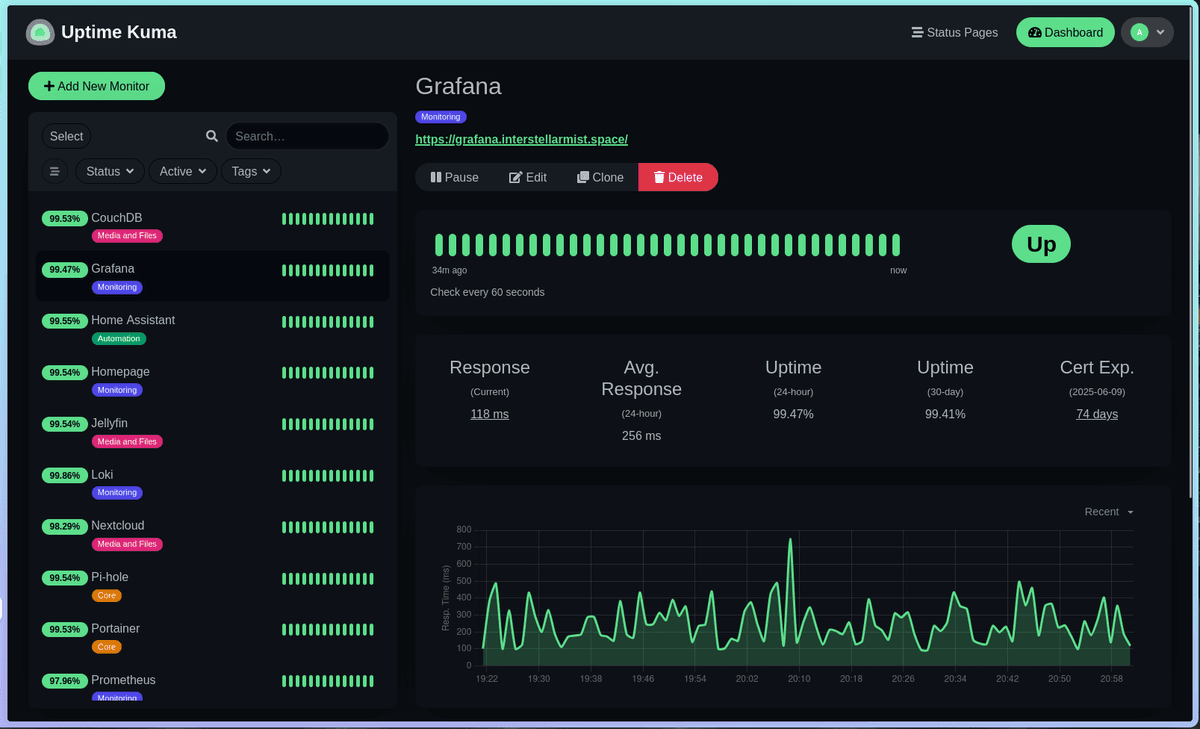The image size is (1200, 729).
Task: Toggle the monitor list collapse icon
Action: (55, 171)
